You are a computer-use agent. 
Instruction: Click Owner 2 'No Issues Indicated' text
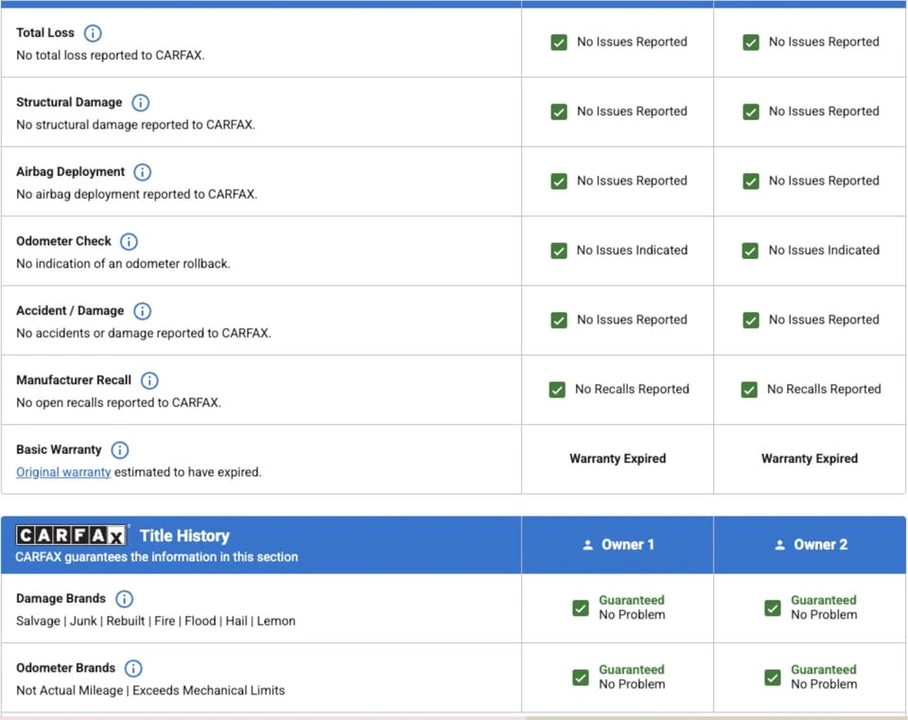click(824, 250)
